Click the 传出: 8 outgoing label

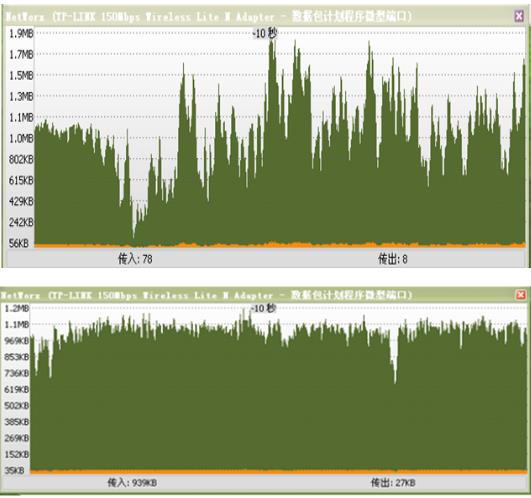coord(392,259)
